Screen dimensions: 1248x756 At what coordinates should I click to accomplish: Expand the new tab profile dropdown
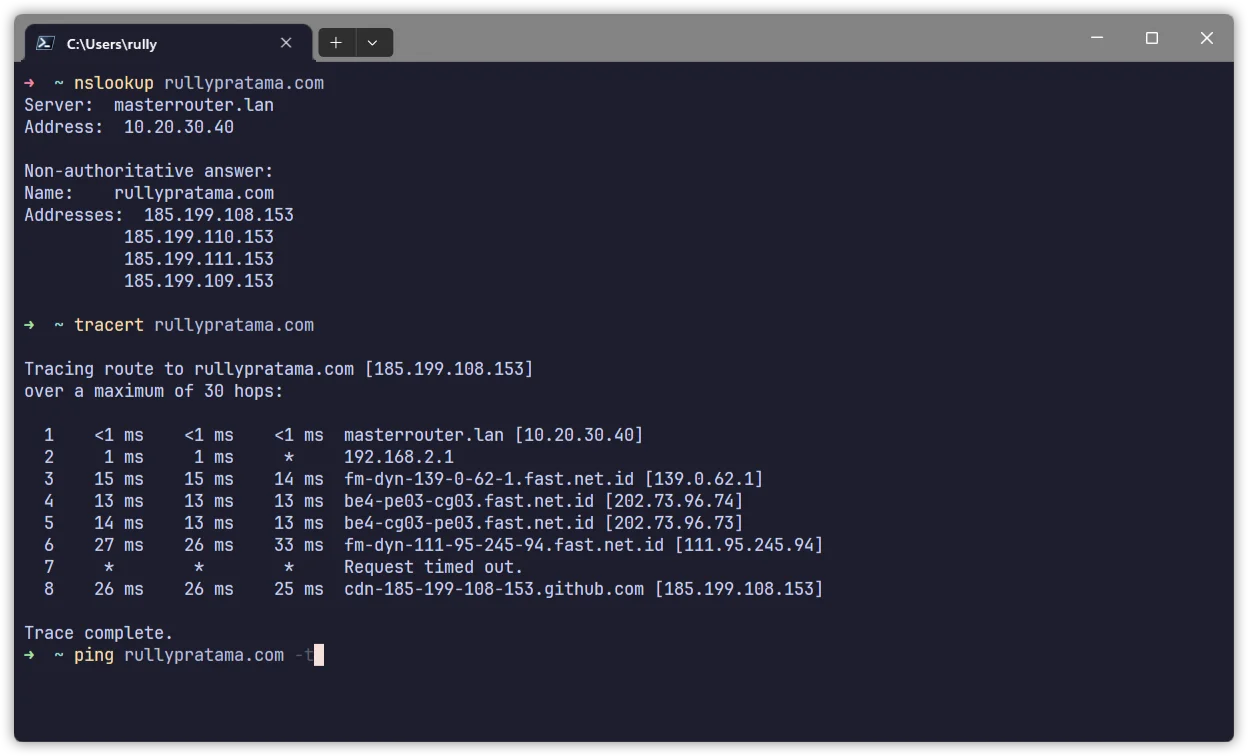373,43
